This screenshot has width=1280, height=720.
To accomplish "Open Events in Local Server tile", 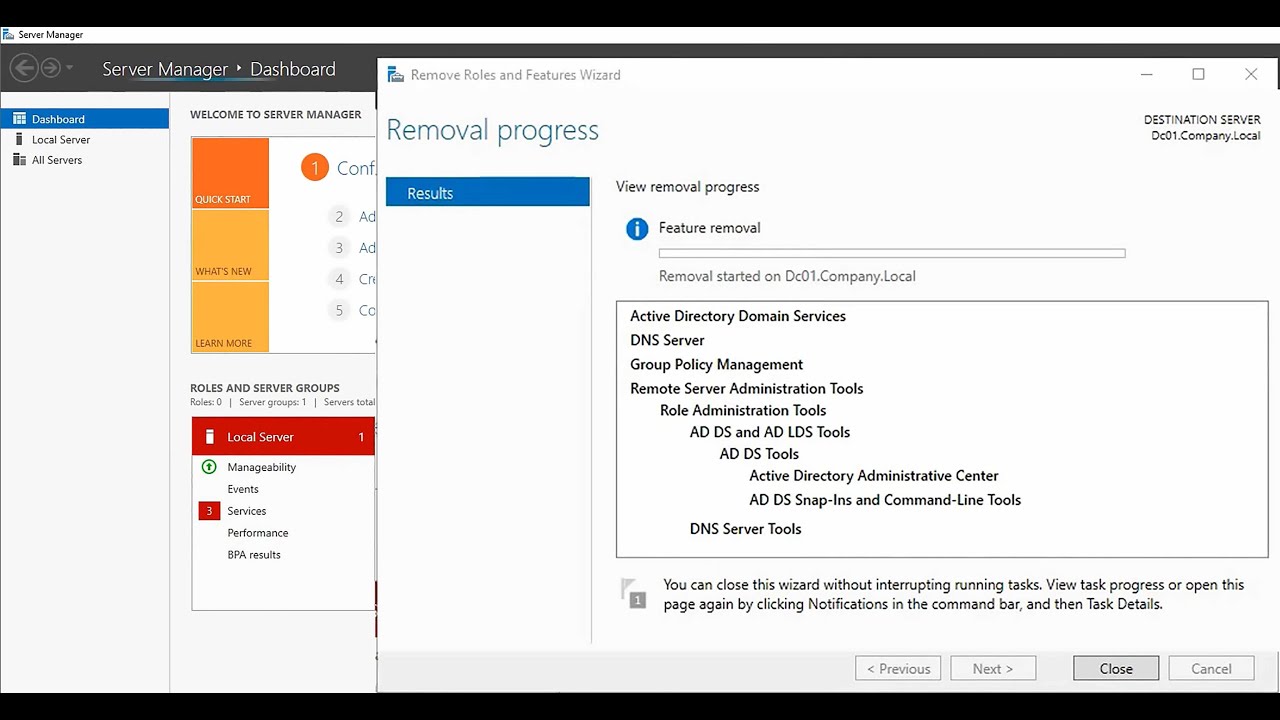I will pyautogui.click(x=243, y=489).
